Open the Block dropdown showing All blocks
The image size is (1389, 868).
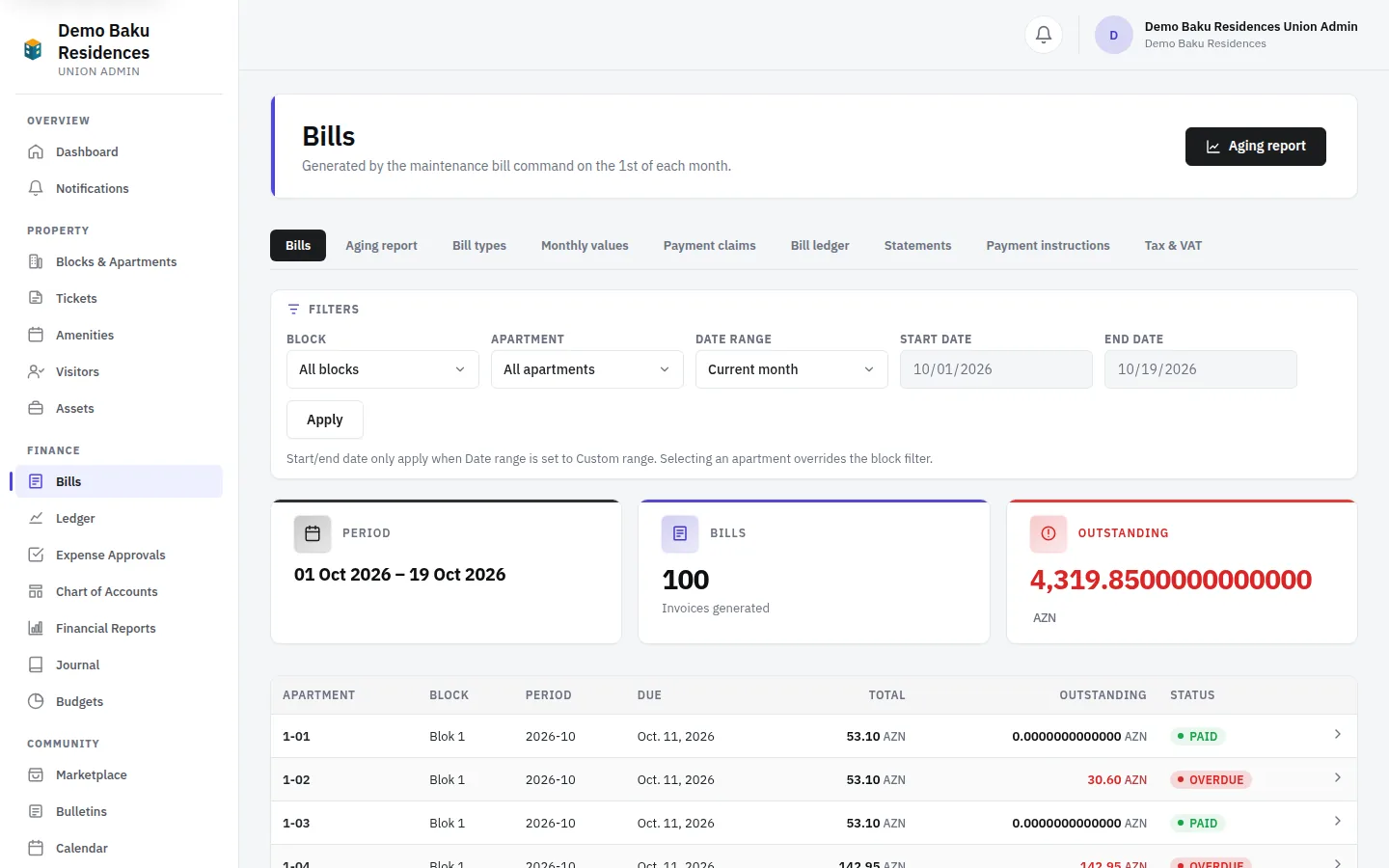[383, 369]
